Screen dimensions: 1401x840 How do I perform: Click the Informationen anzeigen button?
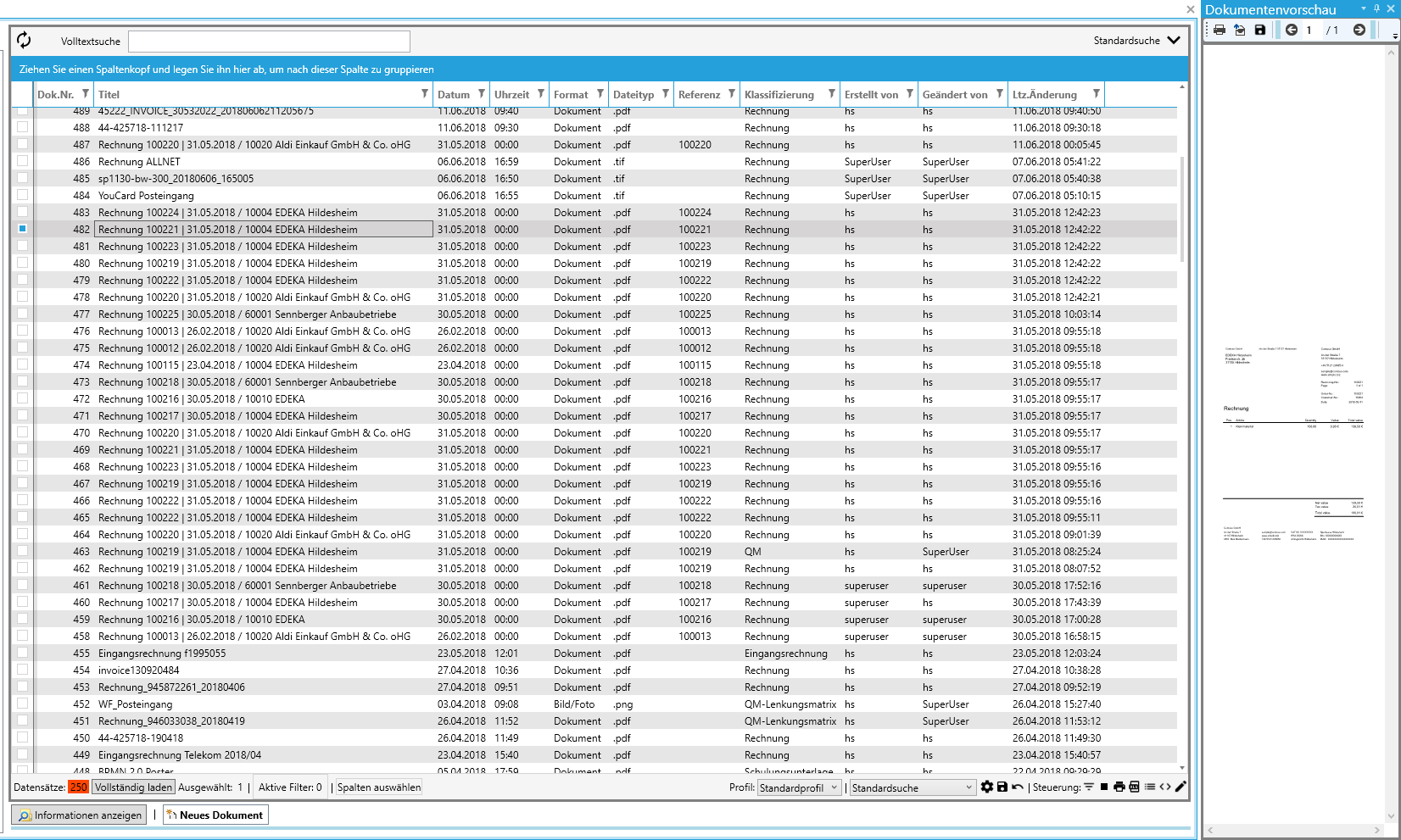[79, 815]
